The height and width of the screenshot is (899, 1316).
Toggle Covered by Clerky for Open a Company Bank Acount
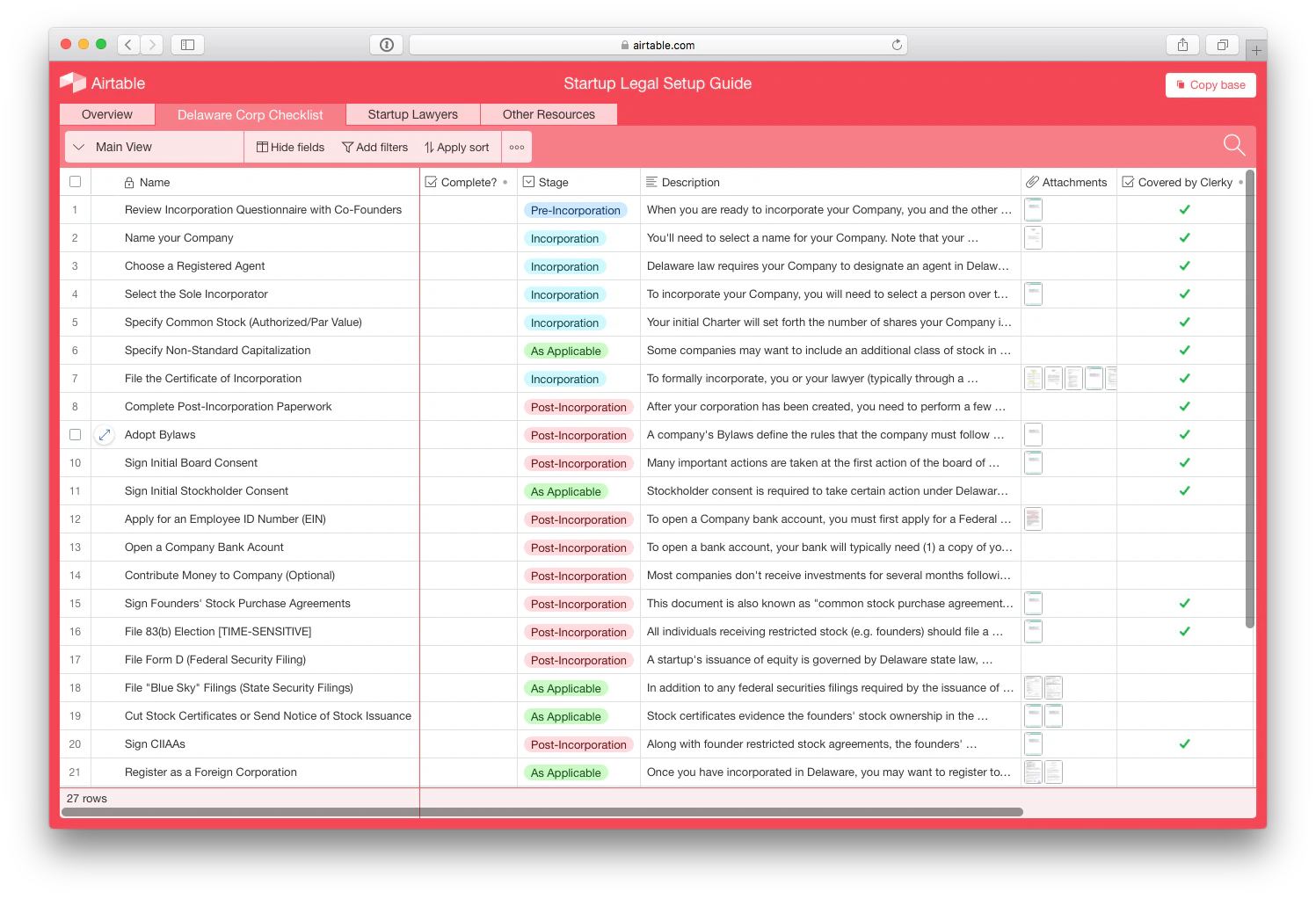point(1184,547)
